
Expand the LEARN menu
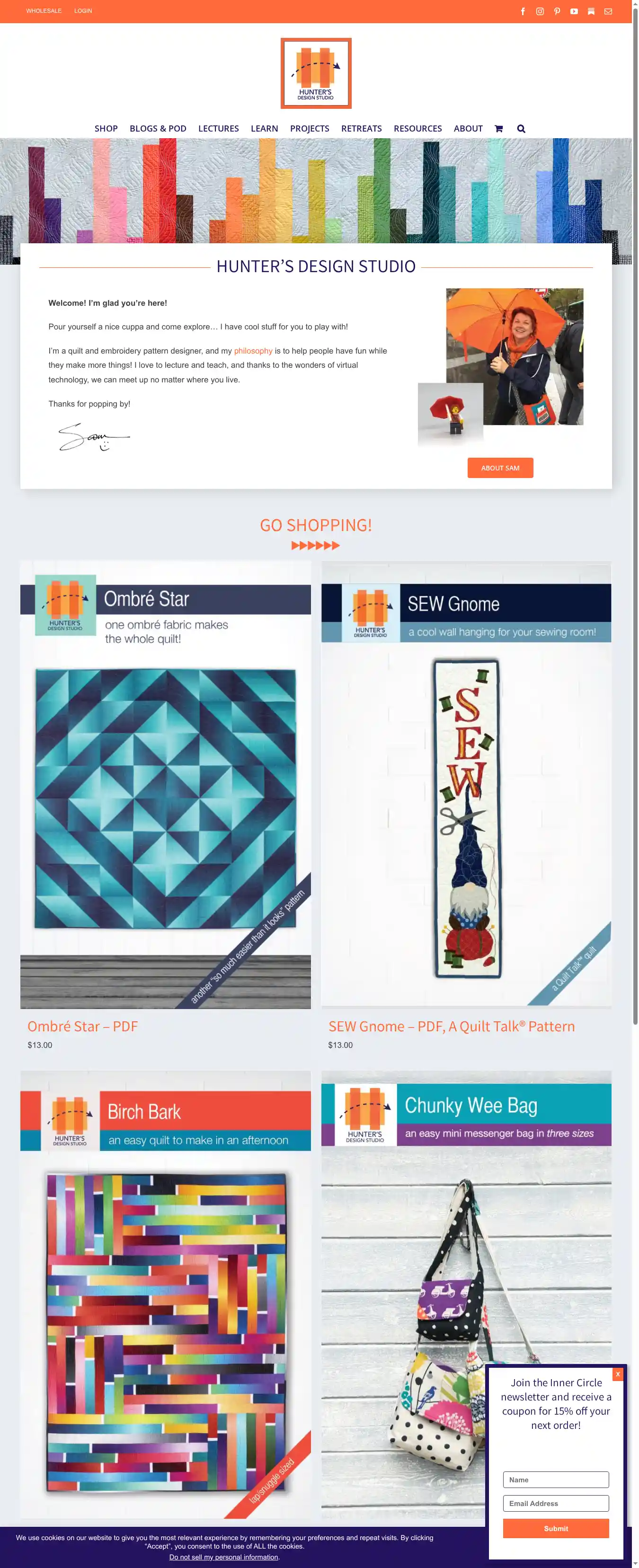(x=264, y=128)
